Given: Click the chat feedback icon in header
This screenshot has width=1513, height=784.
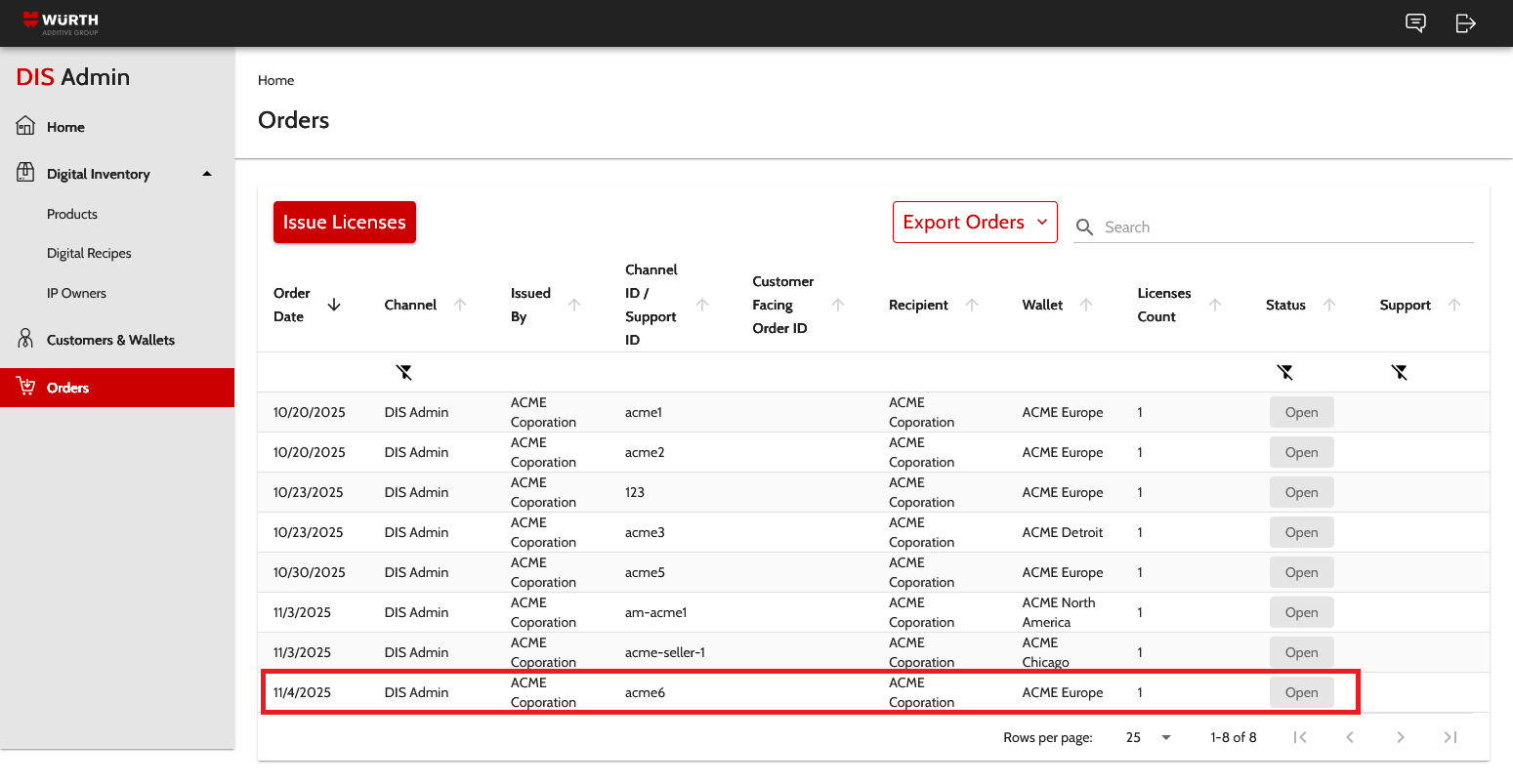Looking at the screenshot, I should pyautogui.click(x=1415, y=23).
